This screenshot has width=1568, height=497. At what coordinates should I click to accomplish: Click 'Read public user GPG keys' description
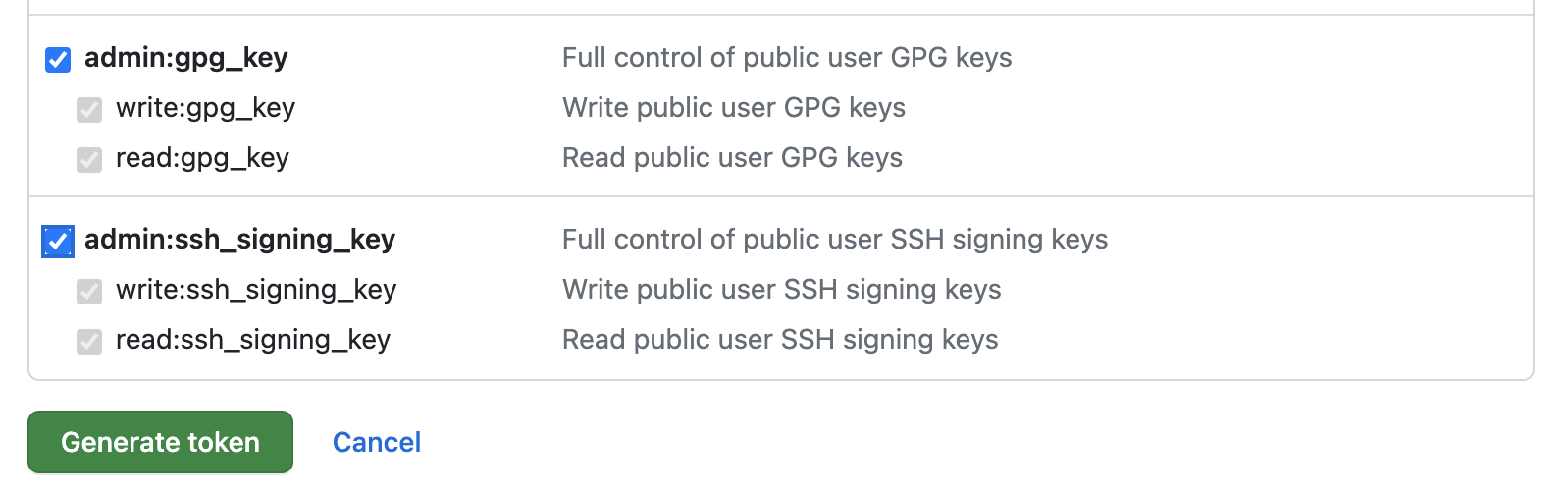tap(732, 158)
